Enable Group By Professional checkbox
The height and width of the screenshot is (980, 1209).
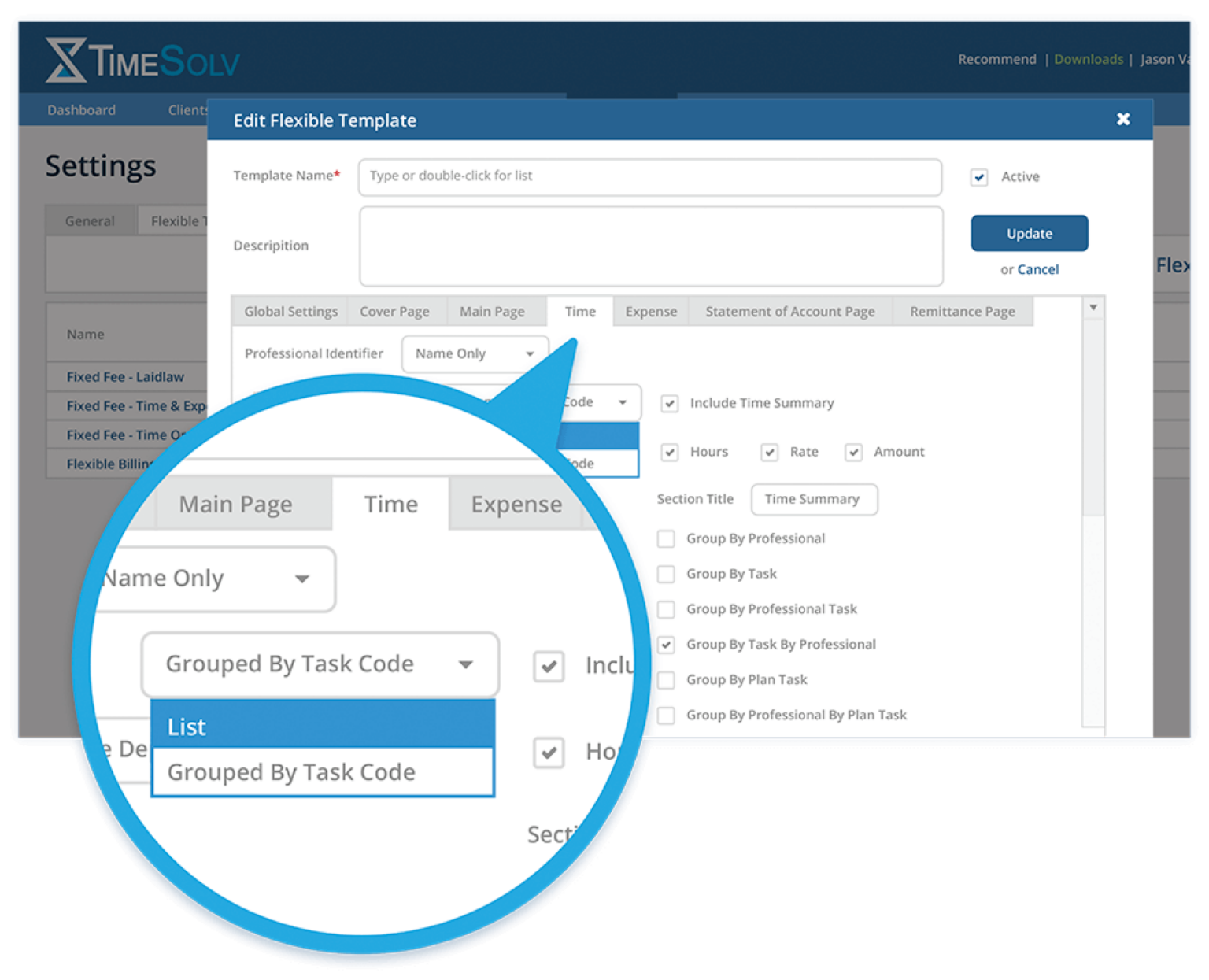pos(666,539)
